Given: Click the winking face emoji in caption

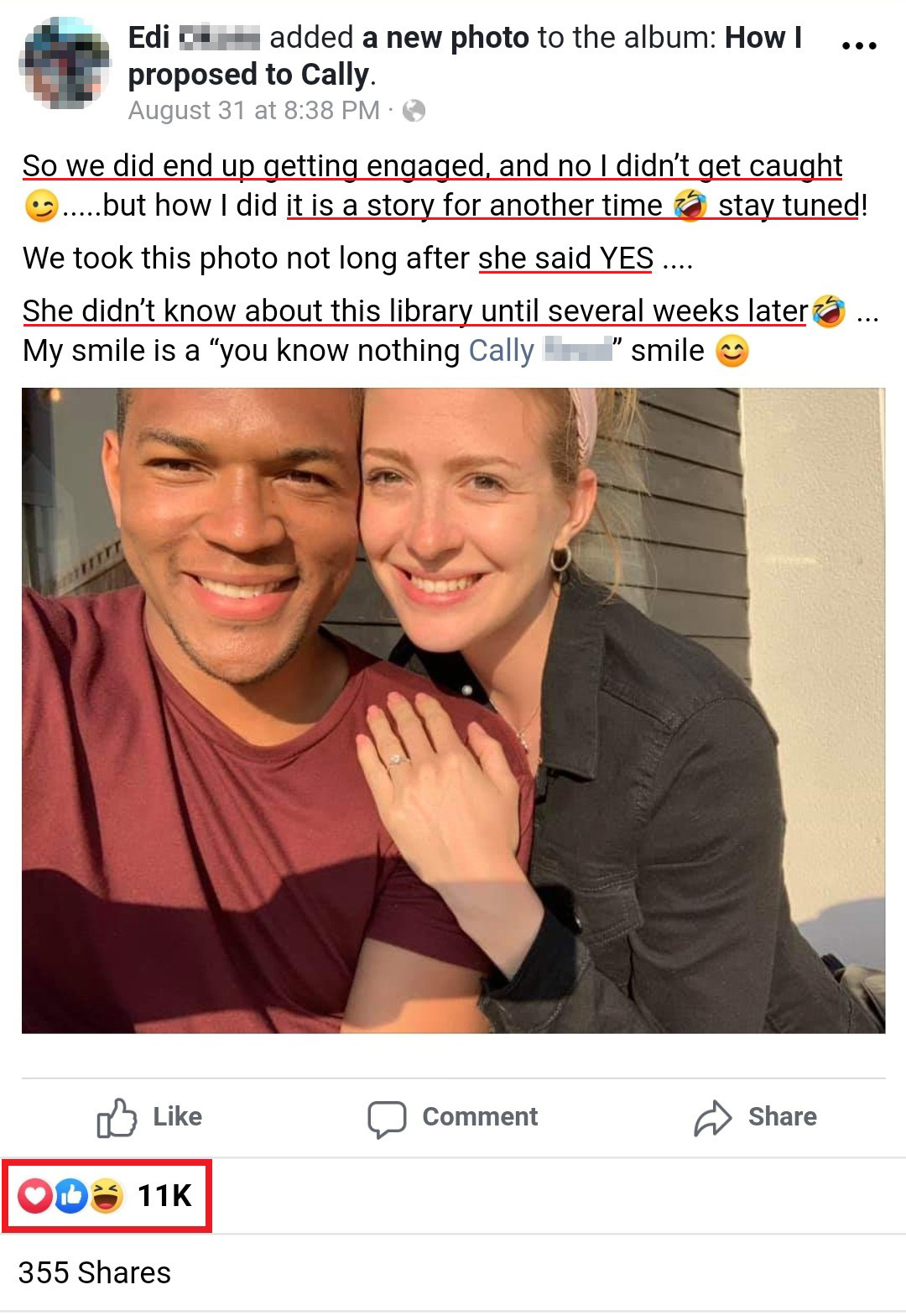Looking at the screenshot, I should pyautogui.click(x=41, y=206).
